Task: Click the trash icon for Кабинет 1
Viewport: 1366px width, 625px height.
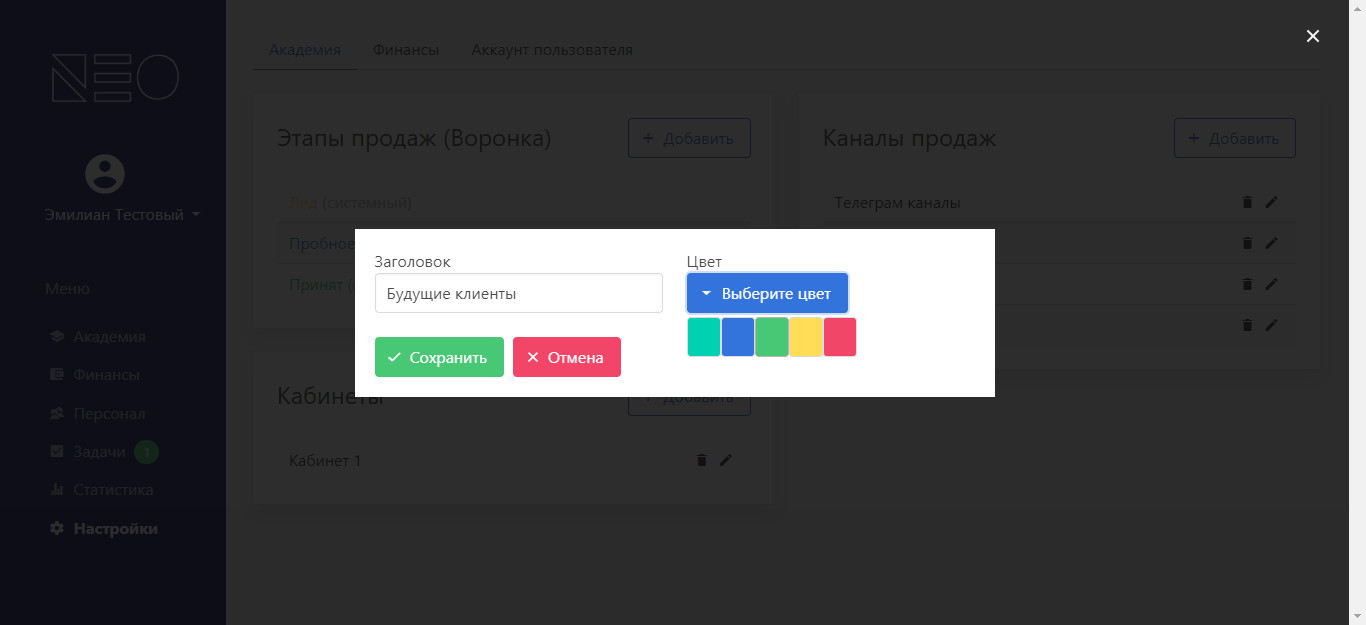Action: pos(701,460)
